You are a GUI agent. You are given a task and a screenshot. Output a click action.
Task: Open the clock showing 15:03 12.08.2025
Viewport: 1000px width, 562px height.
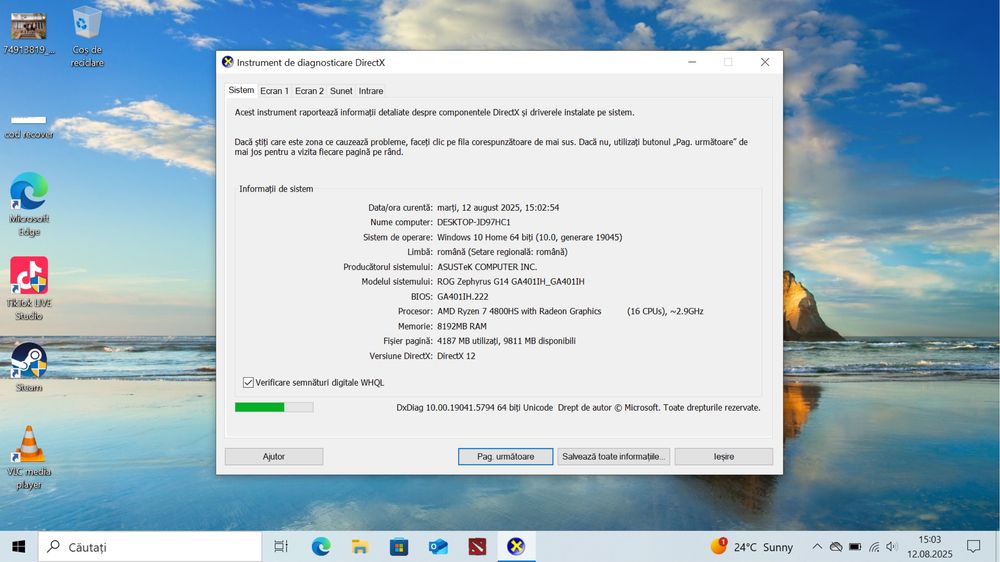[930, 547]
